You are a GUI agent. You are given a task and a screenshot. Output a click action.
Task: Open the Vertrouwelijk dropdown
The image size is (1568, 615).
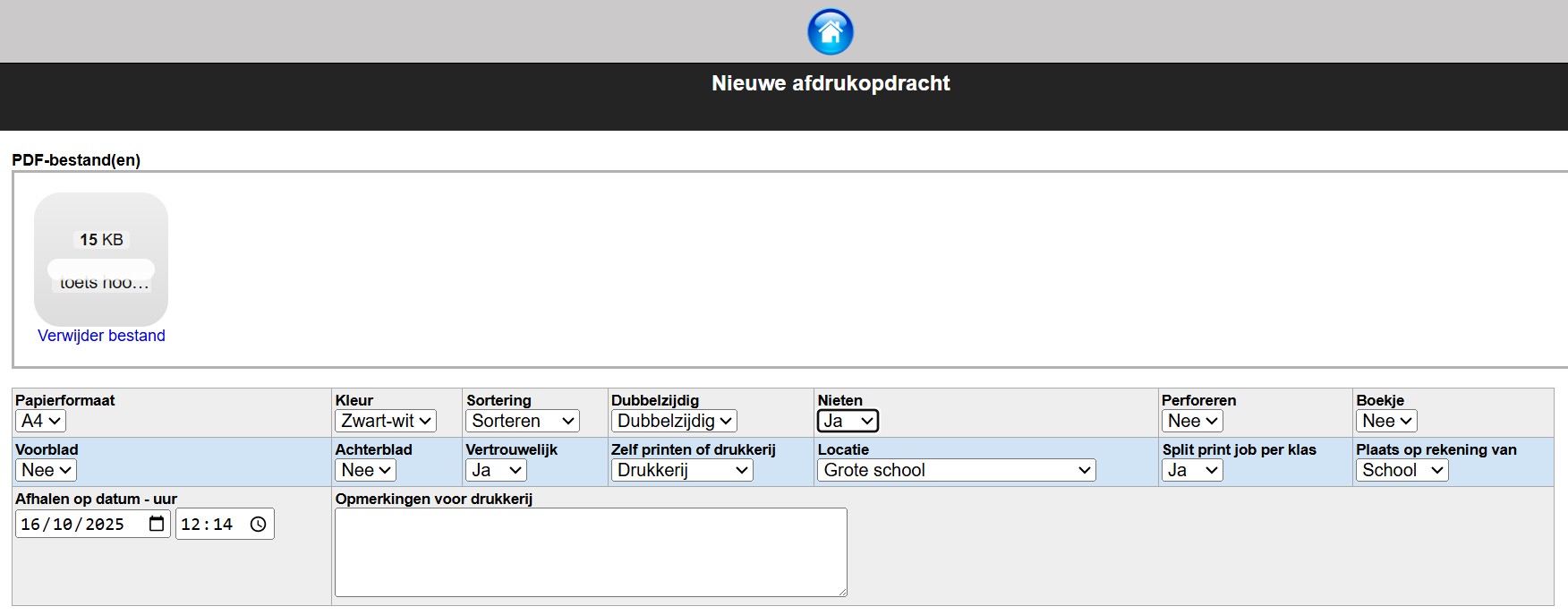pos(496,470)
